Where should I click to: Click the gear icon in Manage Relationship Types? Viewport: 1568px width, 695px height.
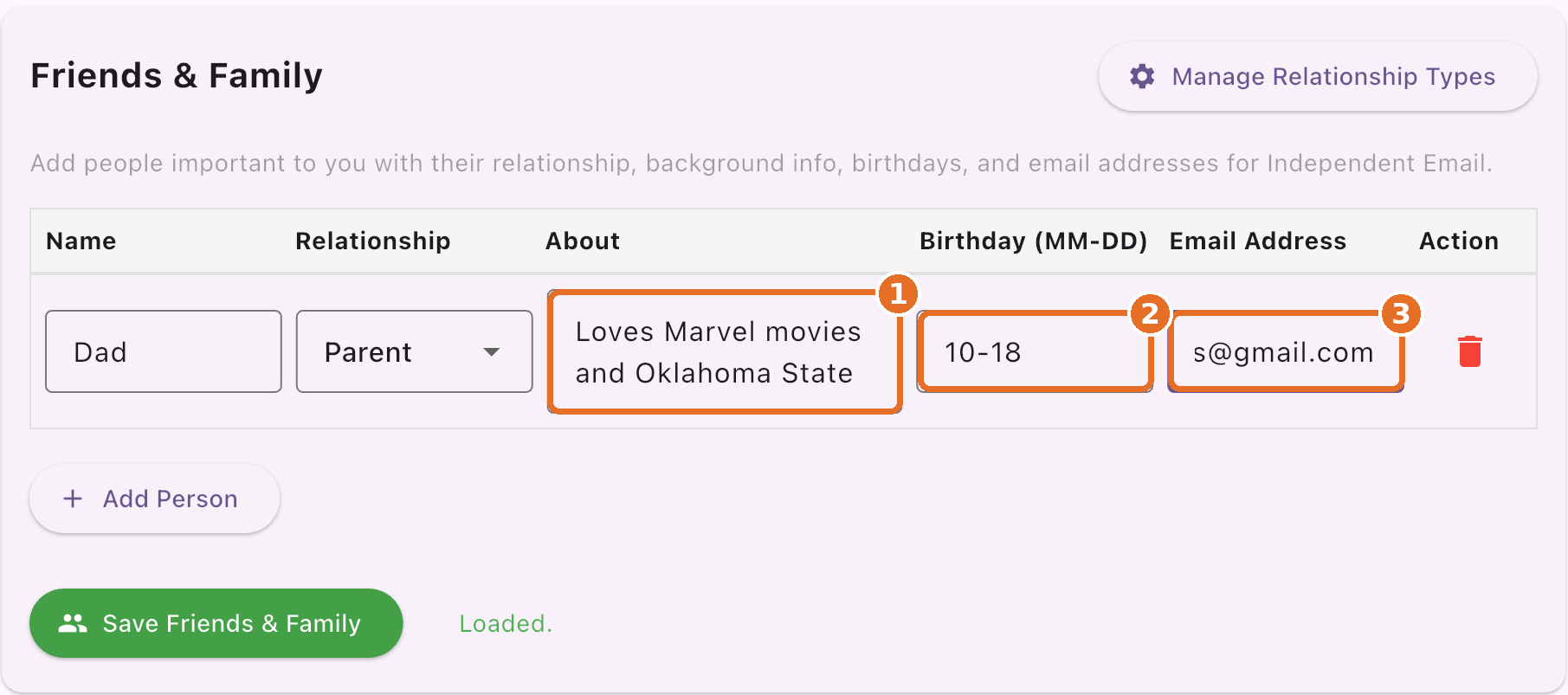tap(1142, 76)
